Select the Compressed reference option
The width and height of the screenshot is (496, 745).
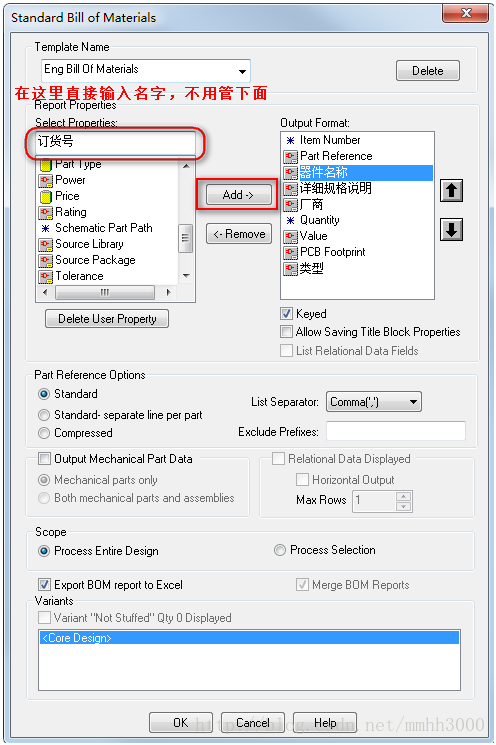coord(44,433)
